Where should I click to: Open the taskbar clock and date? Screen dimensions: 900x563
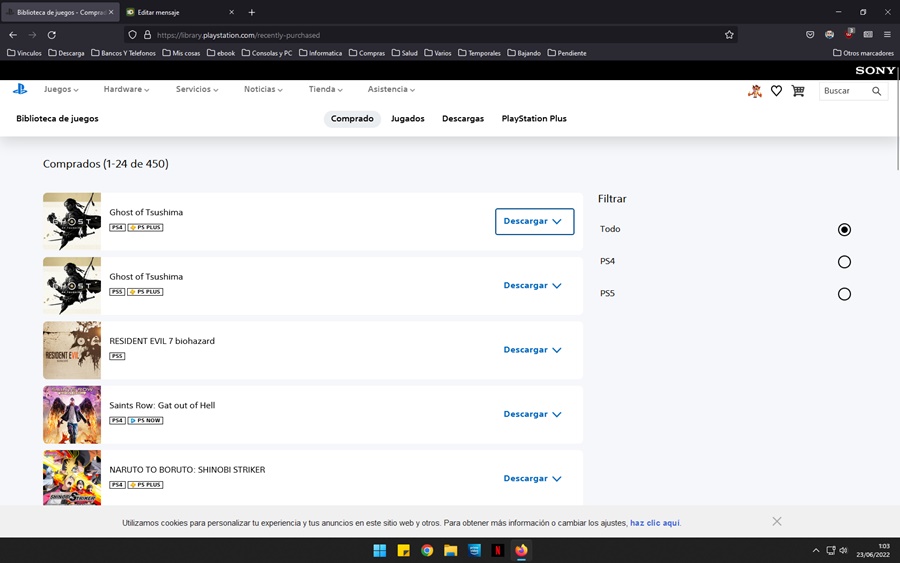click(x=873, y=550)
